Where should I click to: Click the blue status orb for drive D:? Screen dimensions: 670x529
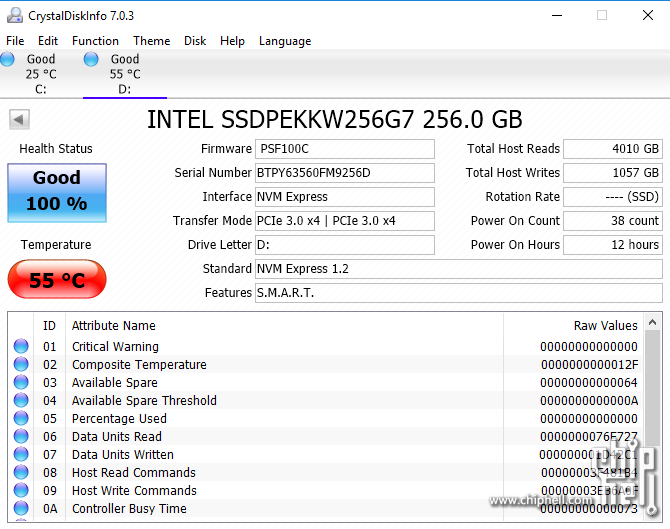pyautogui.click(x=91, y=59)
